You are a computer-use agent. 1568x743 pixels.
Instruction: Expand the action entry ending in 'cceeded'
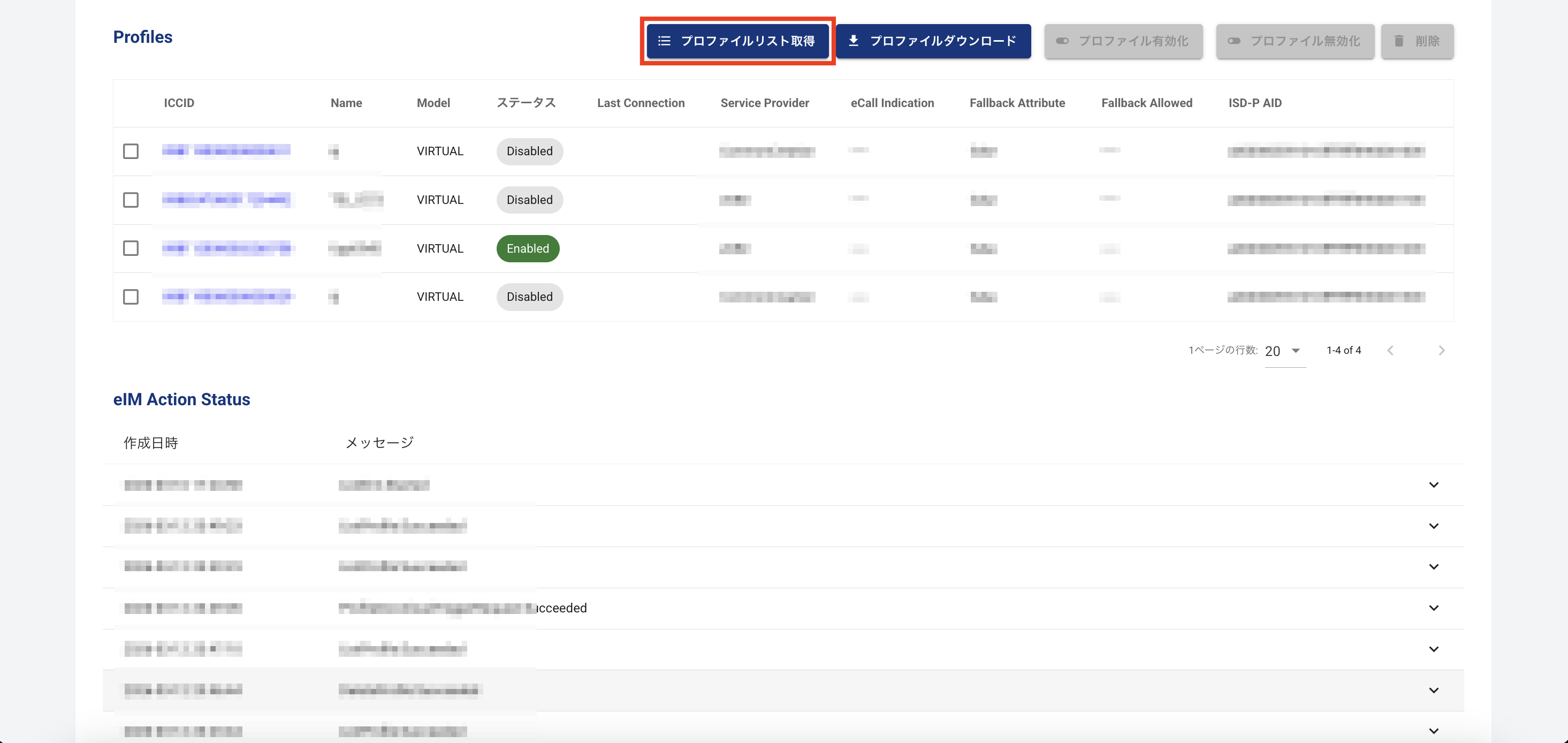pos(1434,608)
